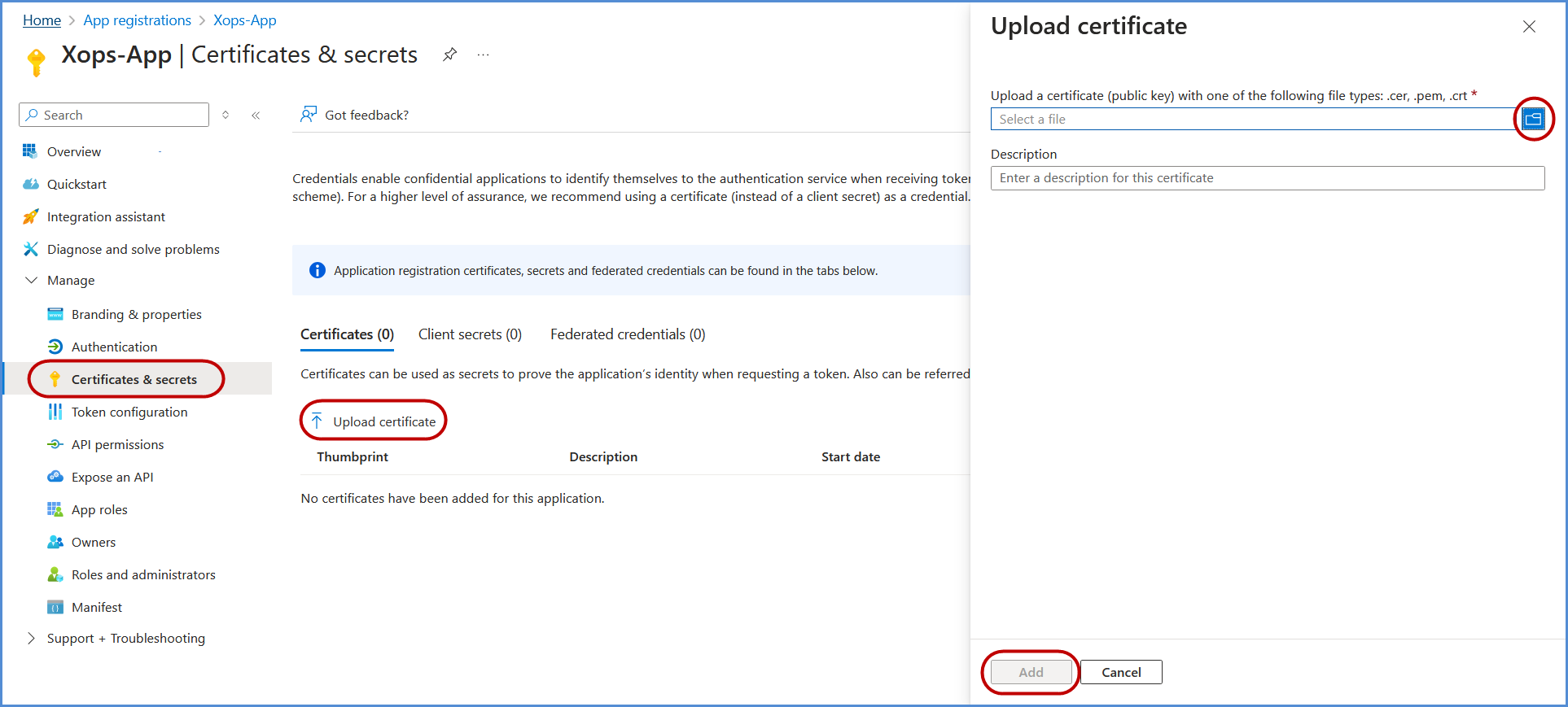Go to App registrations breadcrumb
1568x707 pixels.
137,20
